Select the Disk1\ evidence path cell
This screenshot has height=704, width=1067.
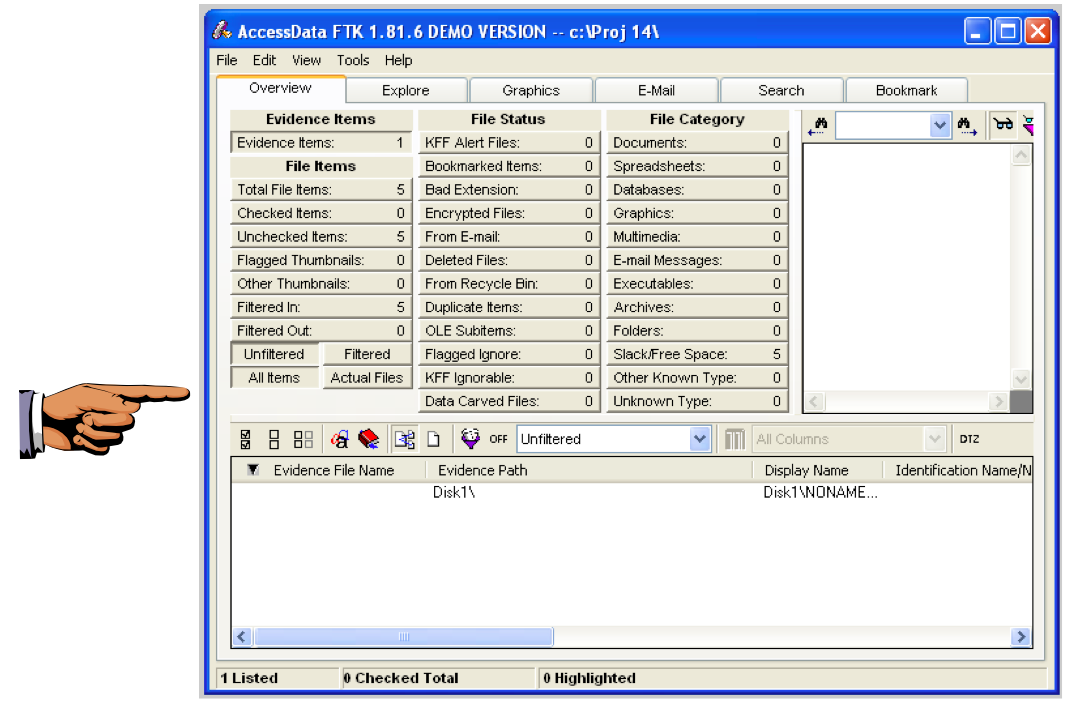454,492
